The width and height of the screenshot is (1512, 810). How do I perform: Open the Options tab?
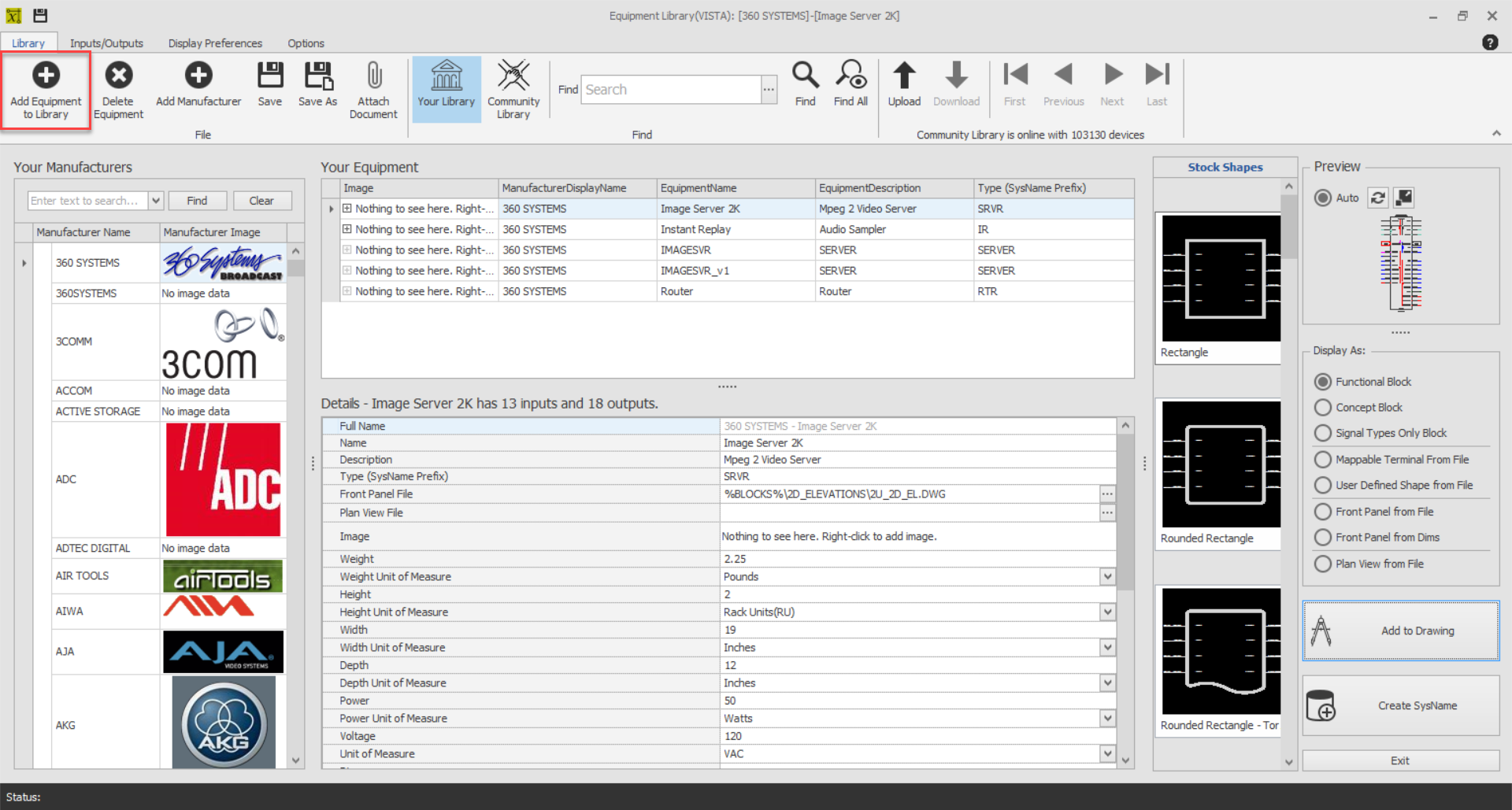click(x=306, y=43)
